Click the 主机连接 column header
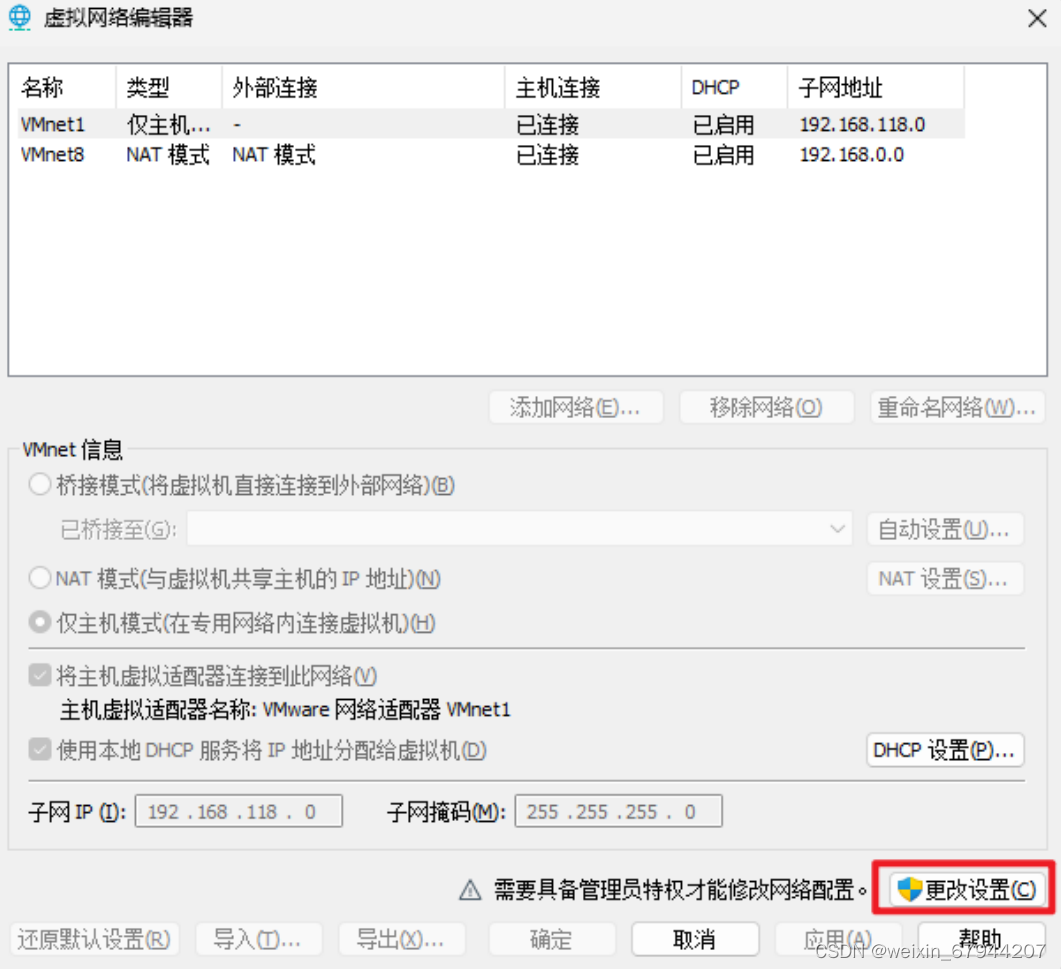Image resolution: width=1061 pixels, height=970 pixels. coord(593,87)
